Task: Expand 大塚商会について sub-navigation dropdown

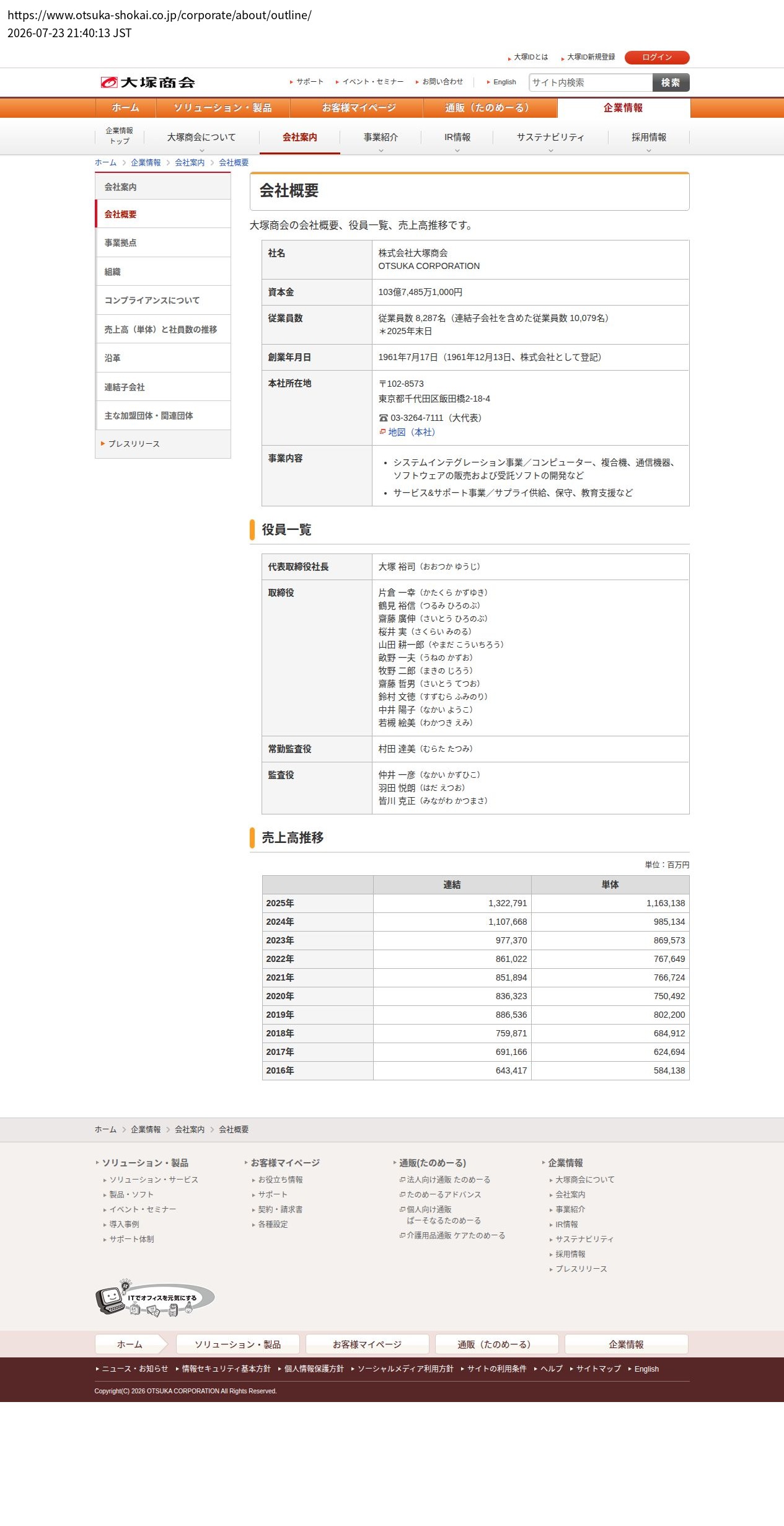Action: point(201,138)
